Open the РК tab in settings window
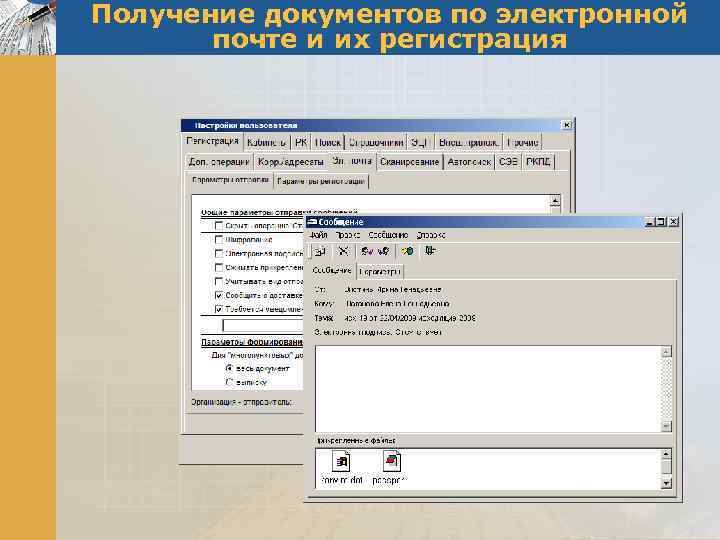This screenshot has height=540, width=720. coord(301,143)
